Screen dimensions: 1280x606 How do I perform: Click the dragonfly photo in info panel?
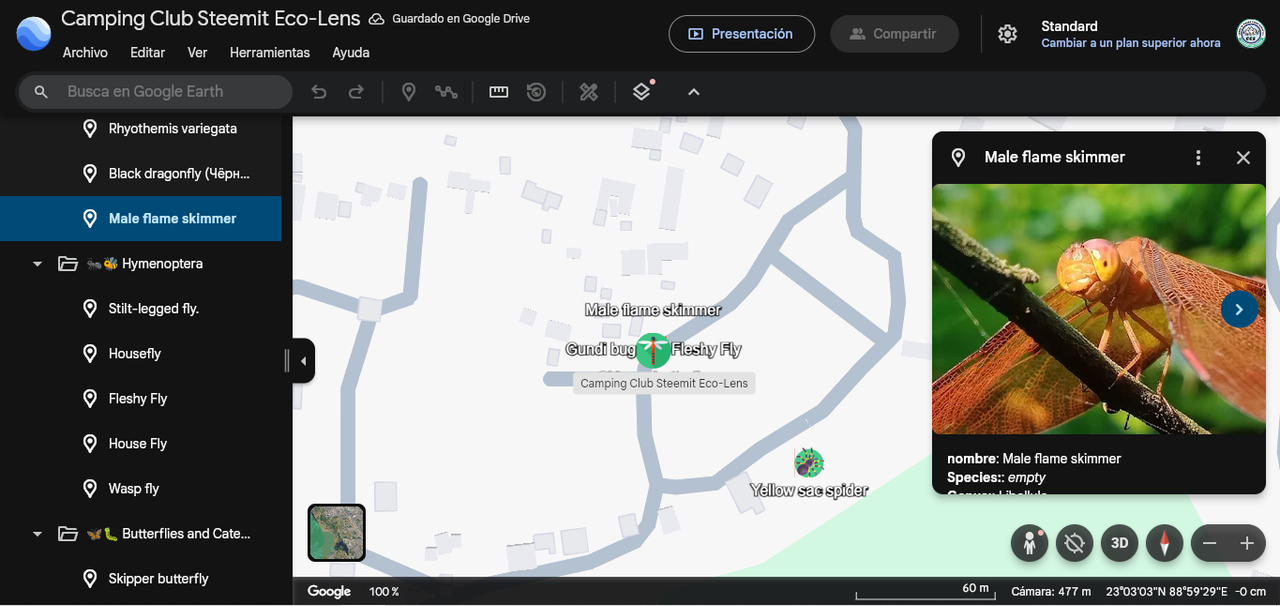1099,309
